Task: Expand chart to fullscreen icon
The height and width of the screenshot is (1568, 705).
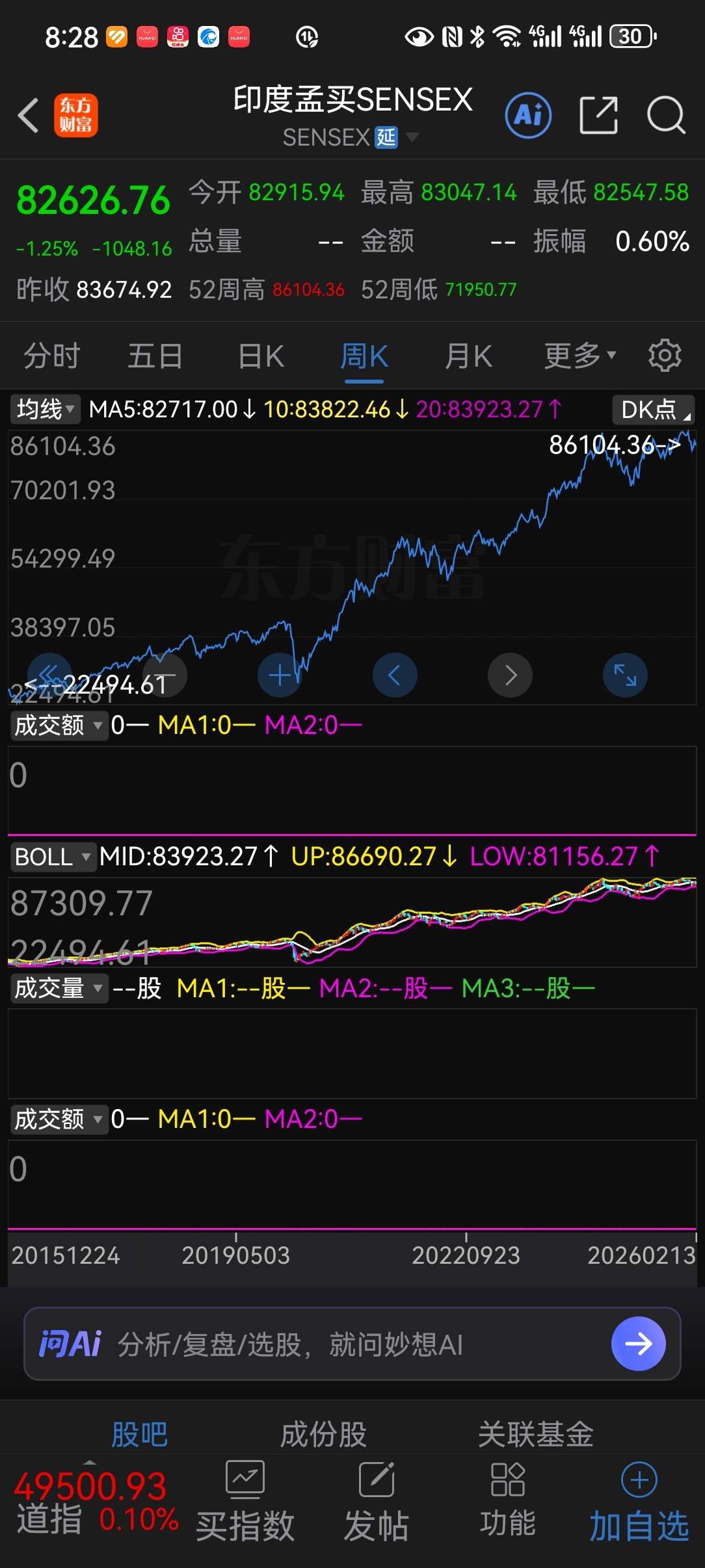Action: 625,675
